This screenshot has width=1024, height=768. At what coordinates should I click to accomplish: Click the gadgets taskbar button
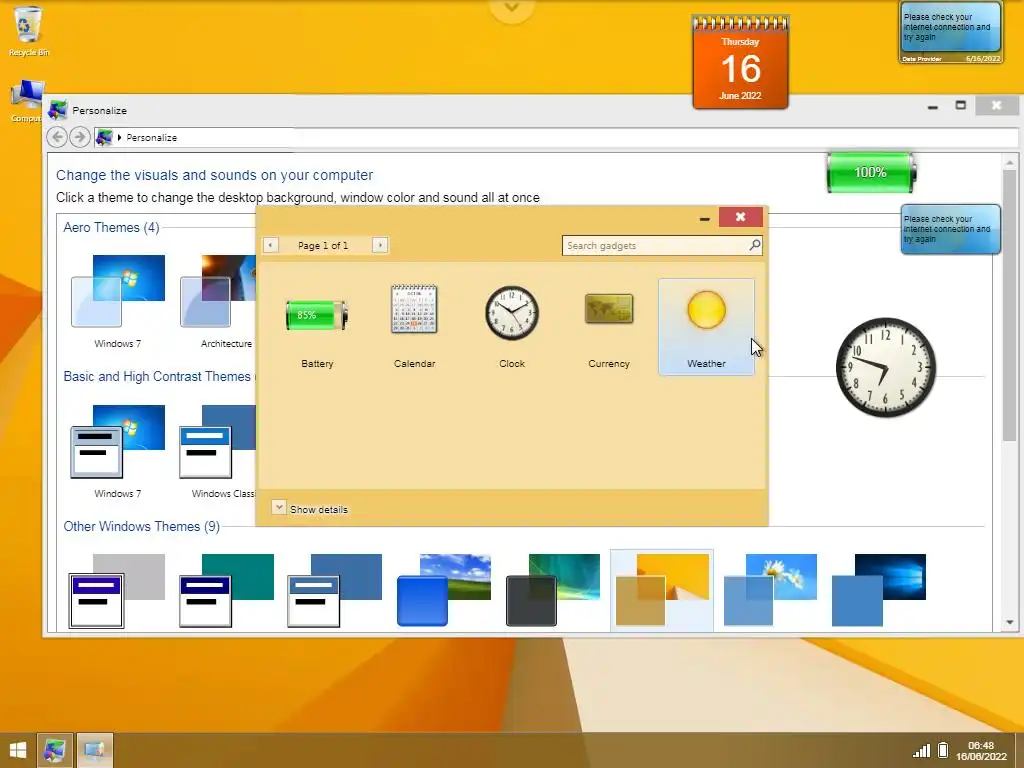point(95,750)
